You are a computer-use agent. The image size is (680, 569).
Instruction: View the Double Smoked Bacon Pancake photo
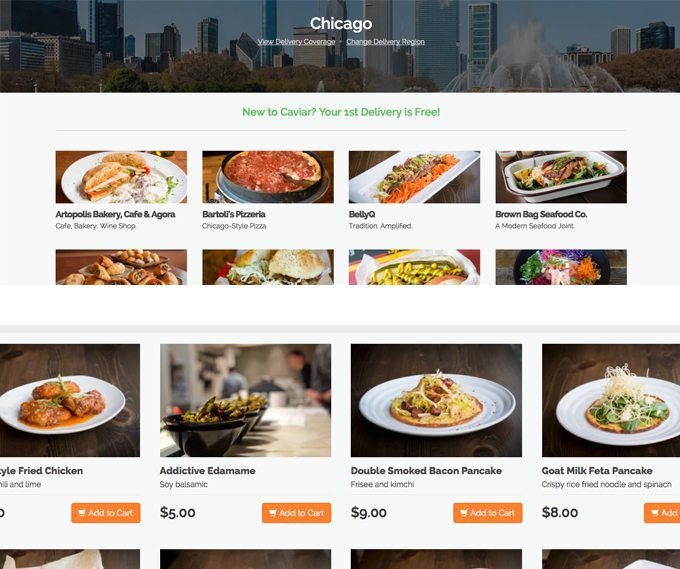[x=436, y=400]
